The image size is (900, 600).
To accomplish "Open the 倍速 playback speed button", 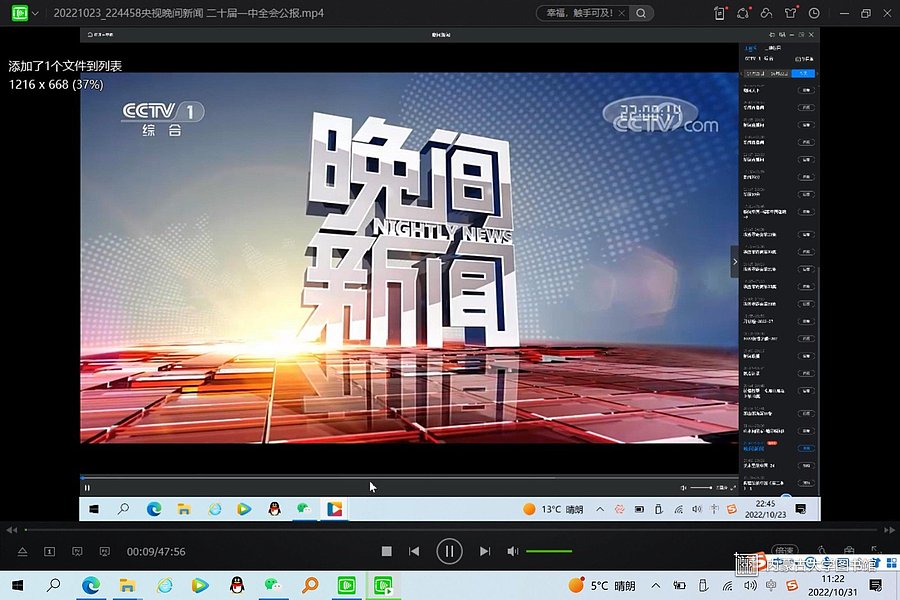I will click(x=785, y=550).
